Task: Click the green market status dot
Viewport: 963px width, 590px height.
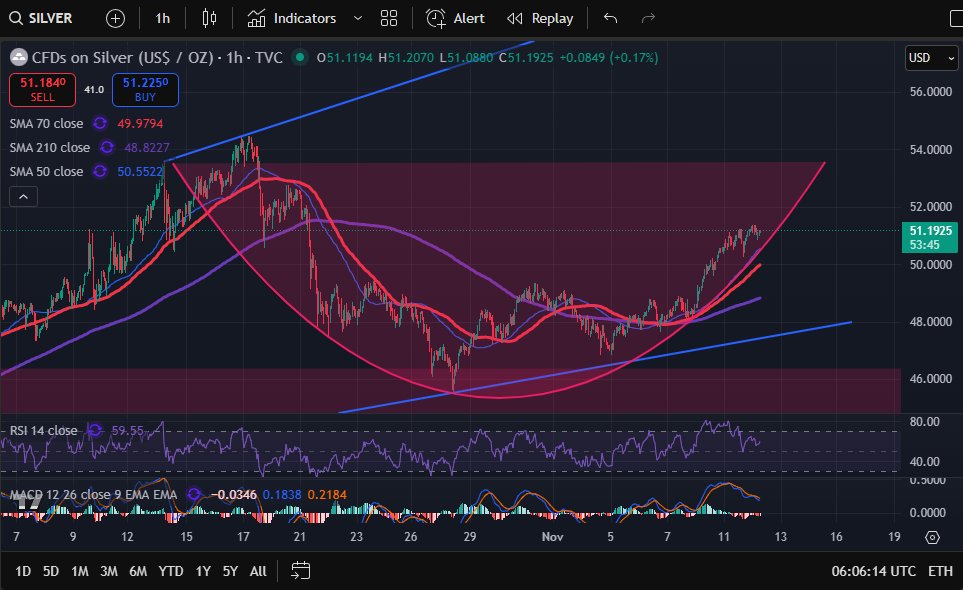Action: tap(299, 58)
